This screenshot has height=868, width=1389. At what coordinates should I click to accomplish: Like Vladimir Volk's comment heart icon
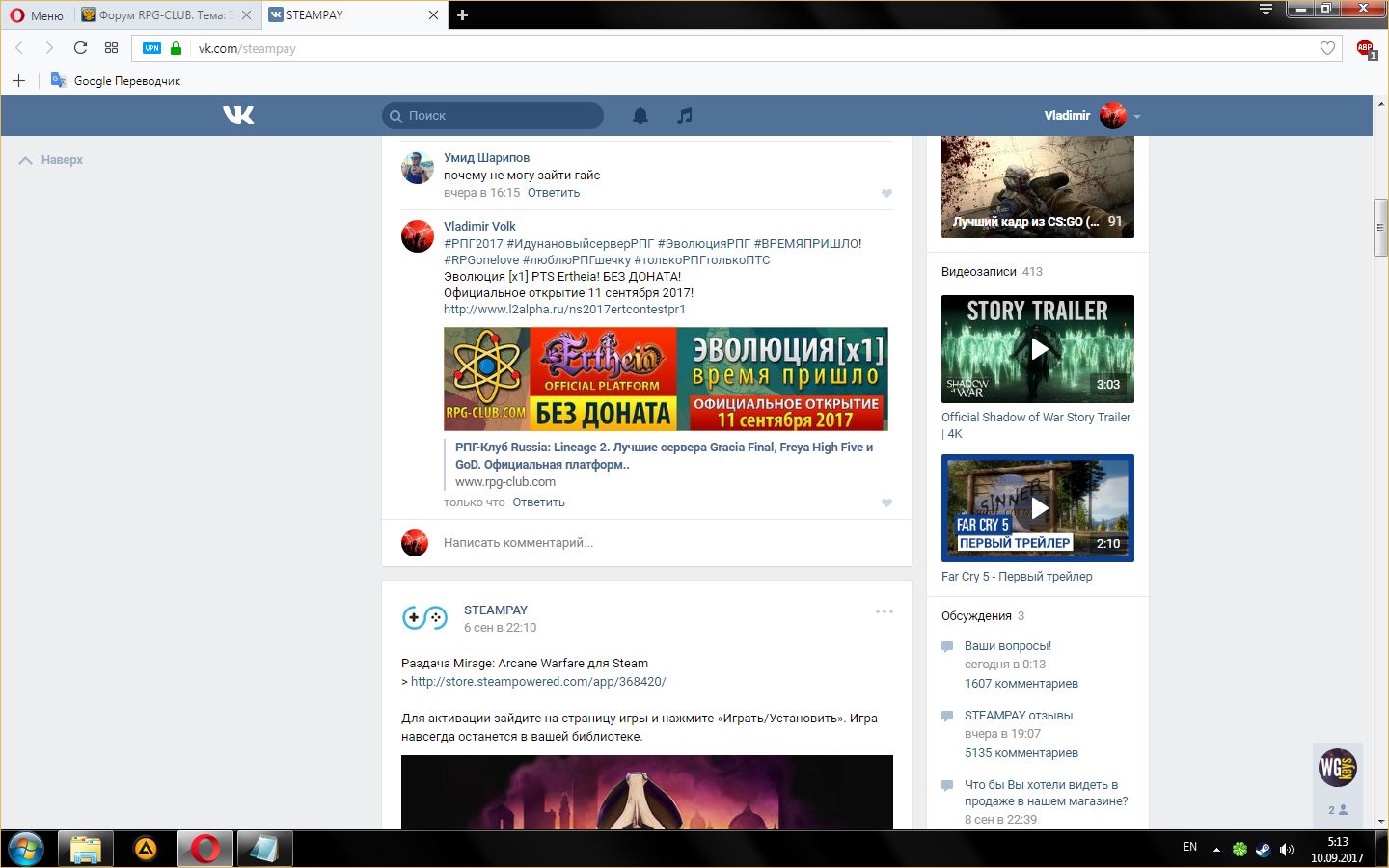pyautogui.click(x=886, y=502)
